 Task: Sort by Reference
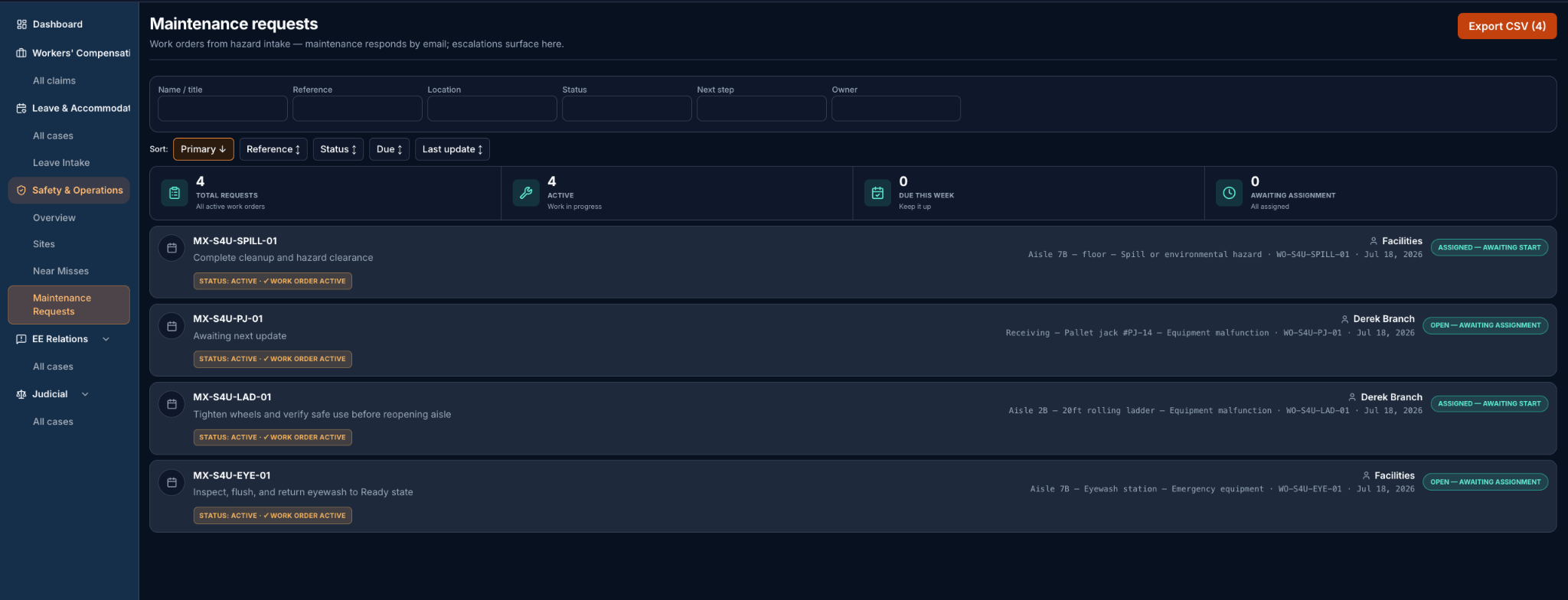pyautogui.click(x=273, y=149)
